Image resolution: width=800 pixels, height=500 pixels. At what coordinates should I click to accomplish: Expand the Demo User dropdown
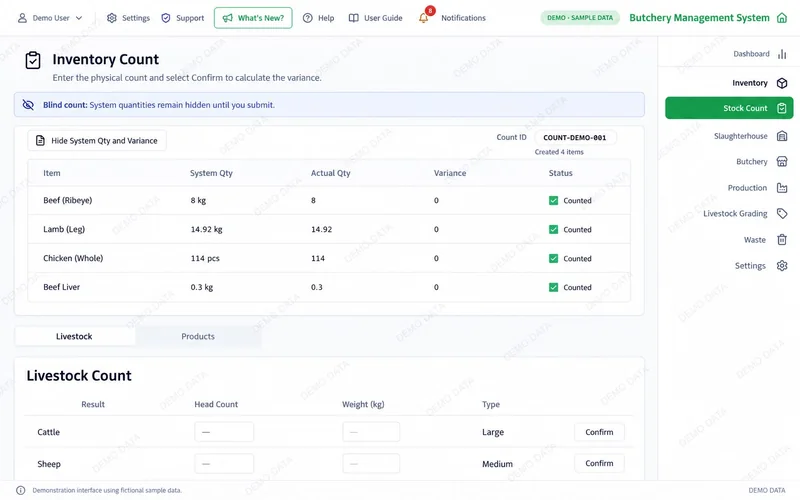(50, 18)
